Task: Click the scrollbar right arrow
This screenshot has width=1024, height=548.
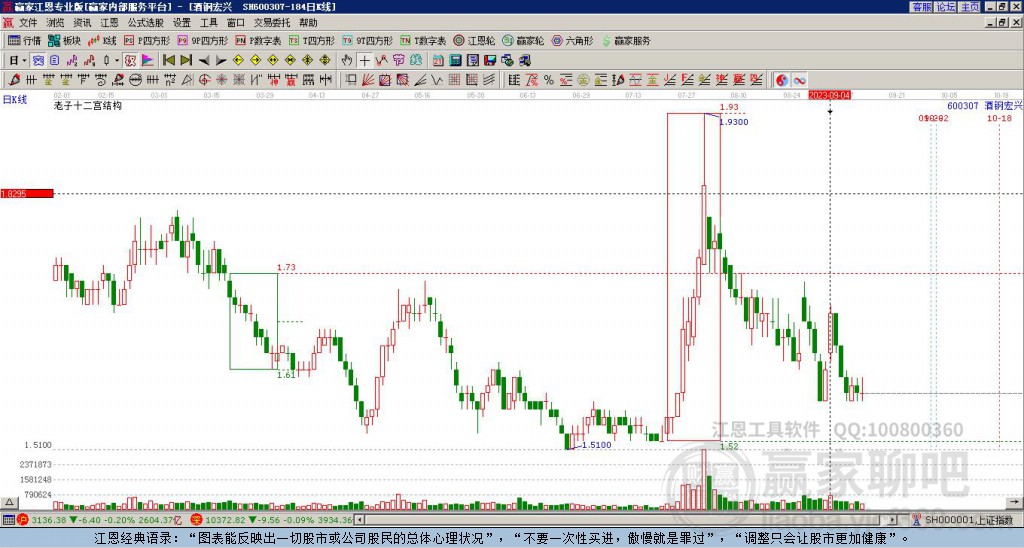Action: click(x=893, y=520)
